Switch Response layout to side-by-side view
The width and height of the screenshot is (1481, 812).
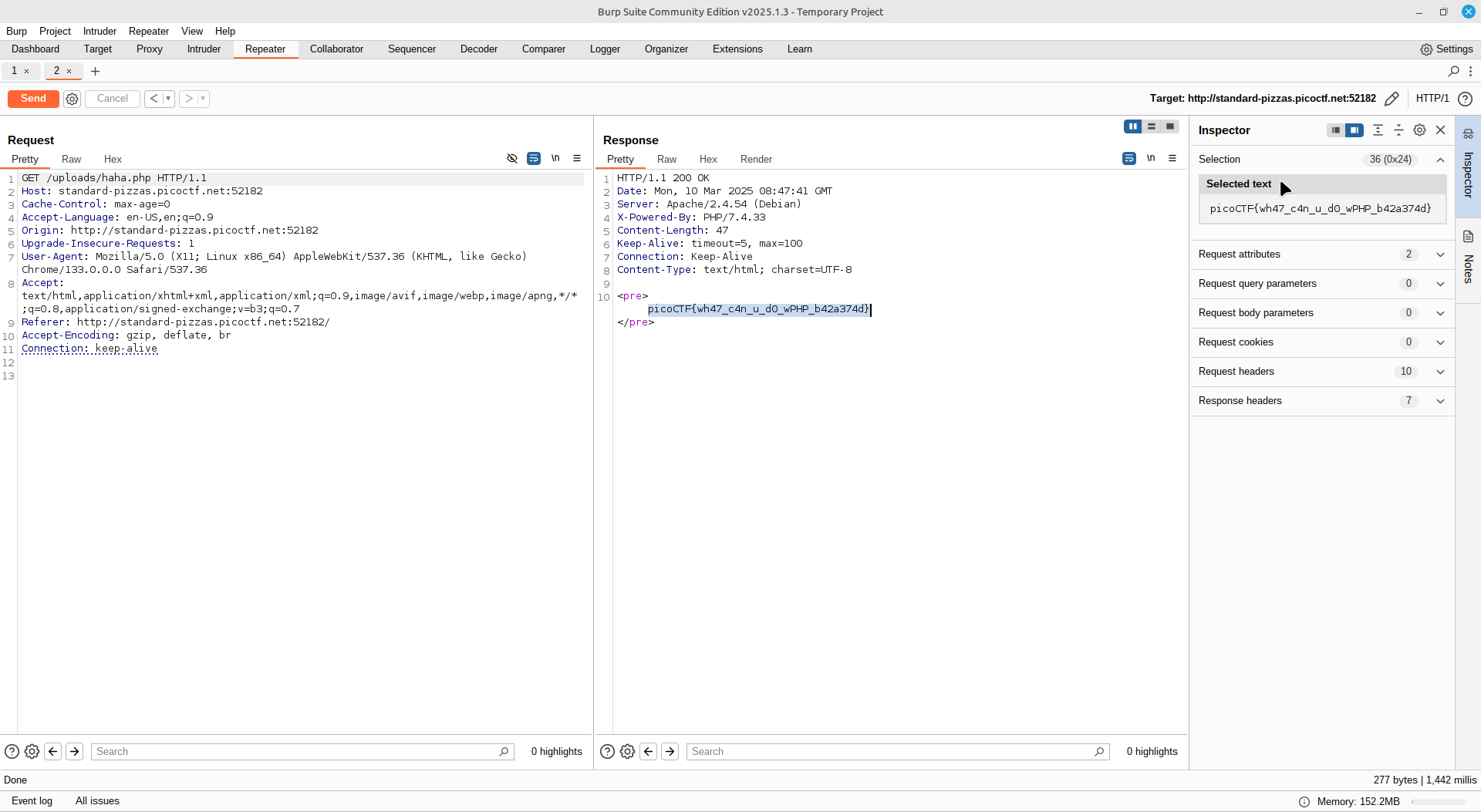1132,126
